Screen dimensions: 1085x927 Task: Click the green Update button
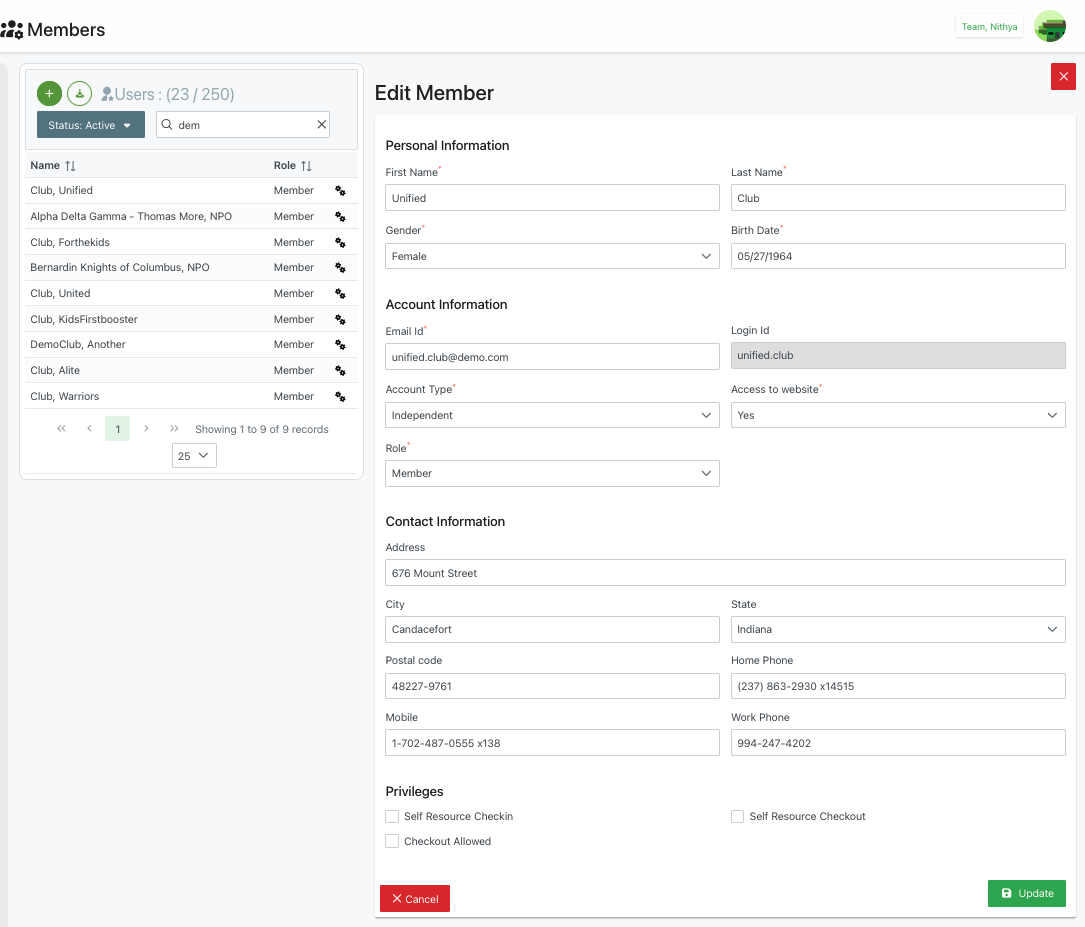[1026, 893]
